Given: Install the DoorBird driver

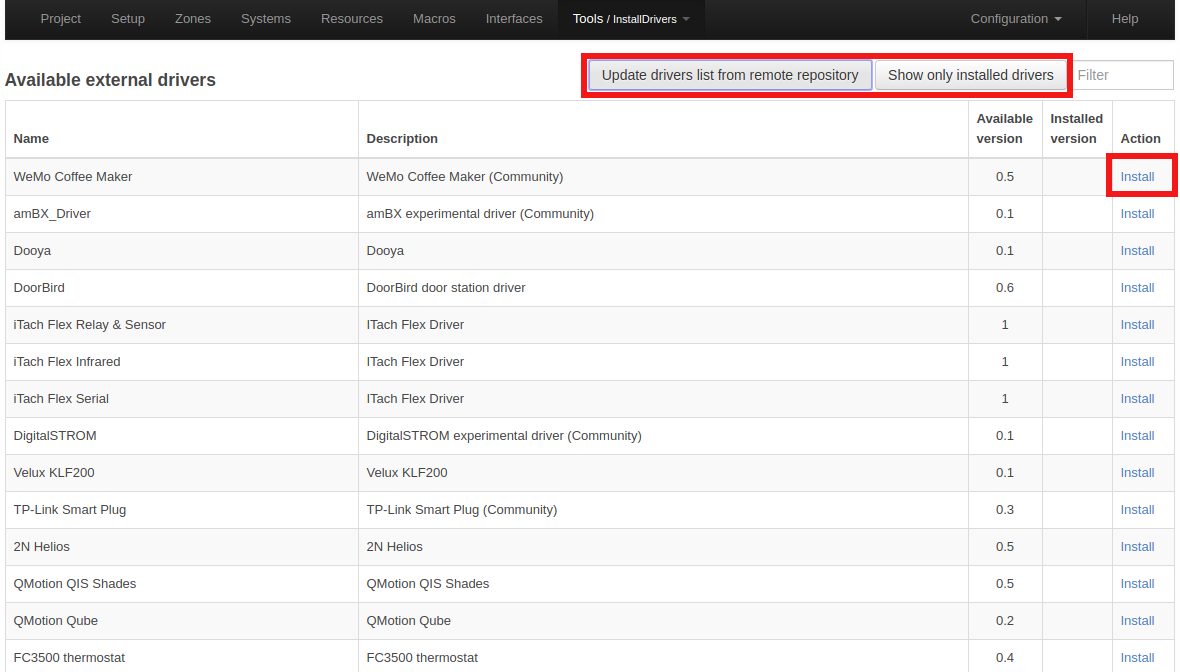Looking at the screenshot, I should [1137, 287].
